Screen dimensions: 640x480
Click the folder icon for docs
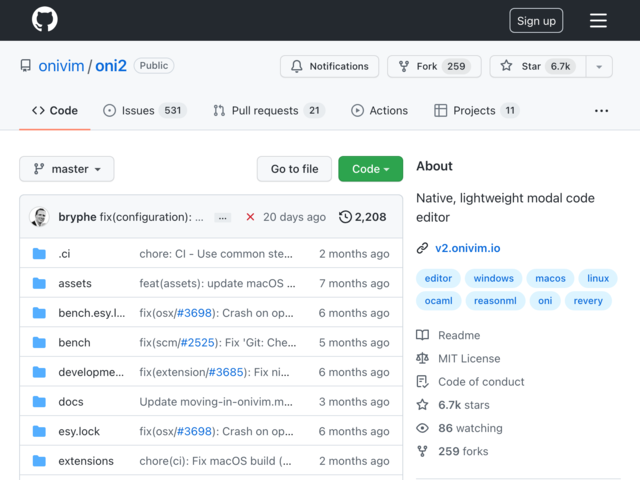pyautogui.click(x=39, y=402)
